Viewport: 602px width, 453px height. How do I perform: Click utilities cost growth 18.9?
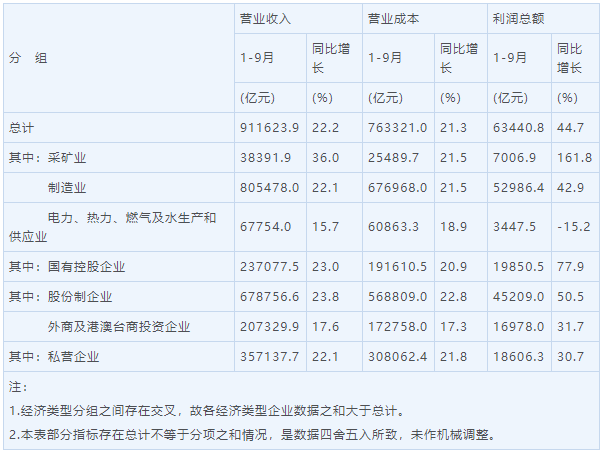tap(453, 226)
